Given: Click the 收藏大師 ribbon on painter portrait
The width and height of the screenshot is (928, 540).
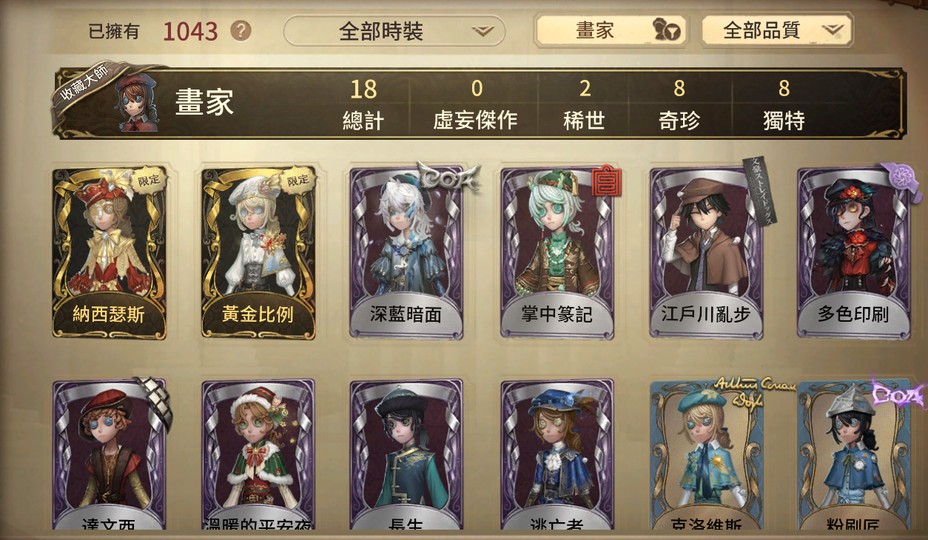Looking at the screenshot, I should (x=84, y=87).
